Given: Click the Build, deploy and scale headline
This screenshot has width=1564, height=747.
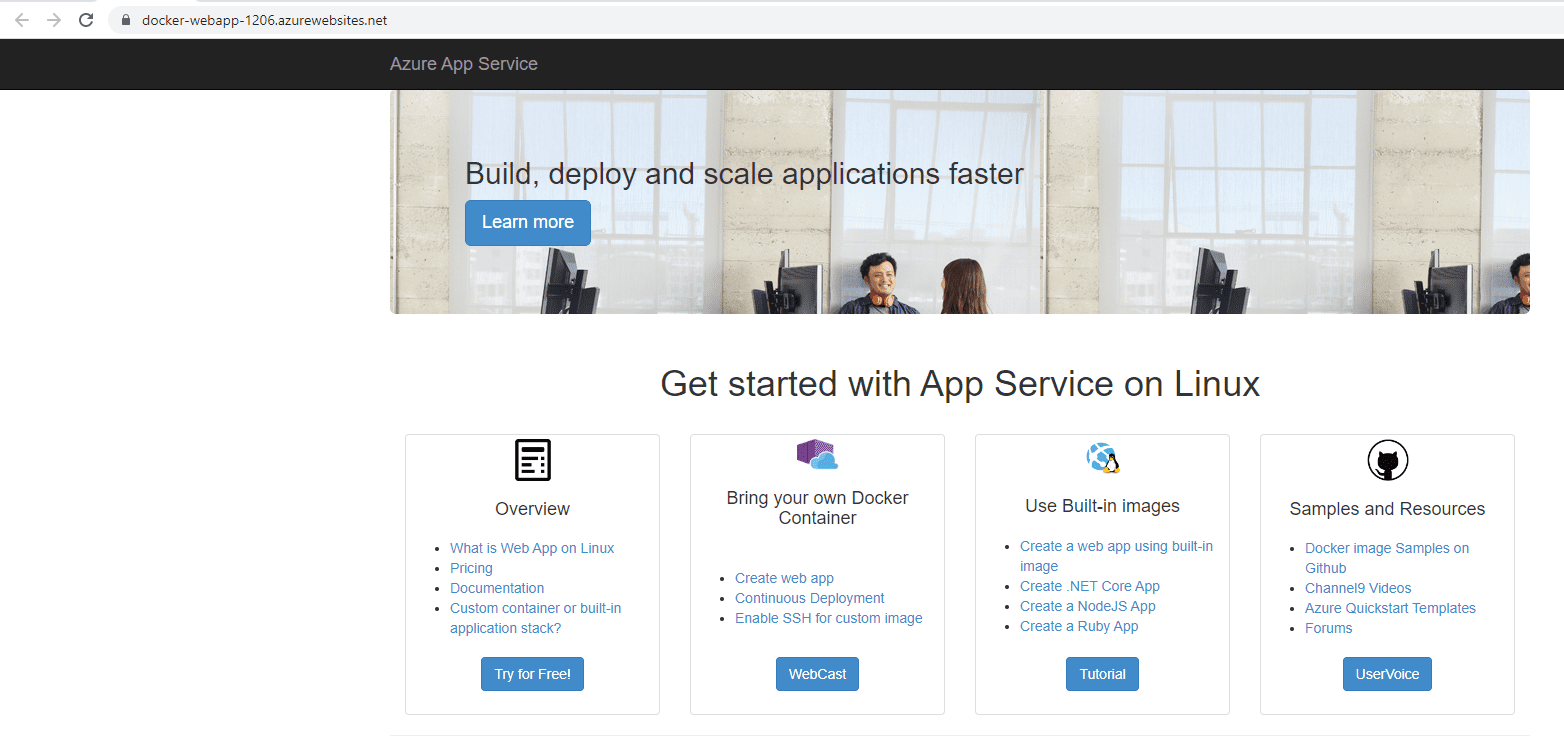Looking at the screenshot, I should pyautogui.click(x=744, y=174).
